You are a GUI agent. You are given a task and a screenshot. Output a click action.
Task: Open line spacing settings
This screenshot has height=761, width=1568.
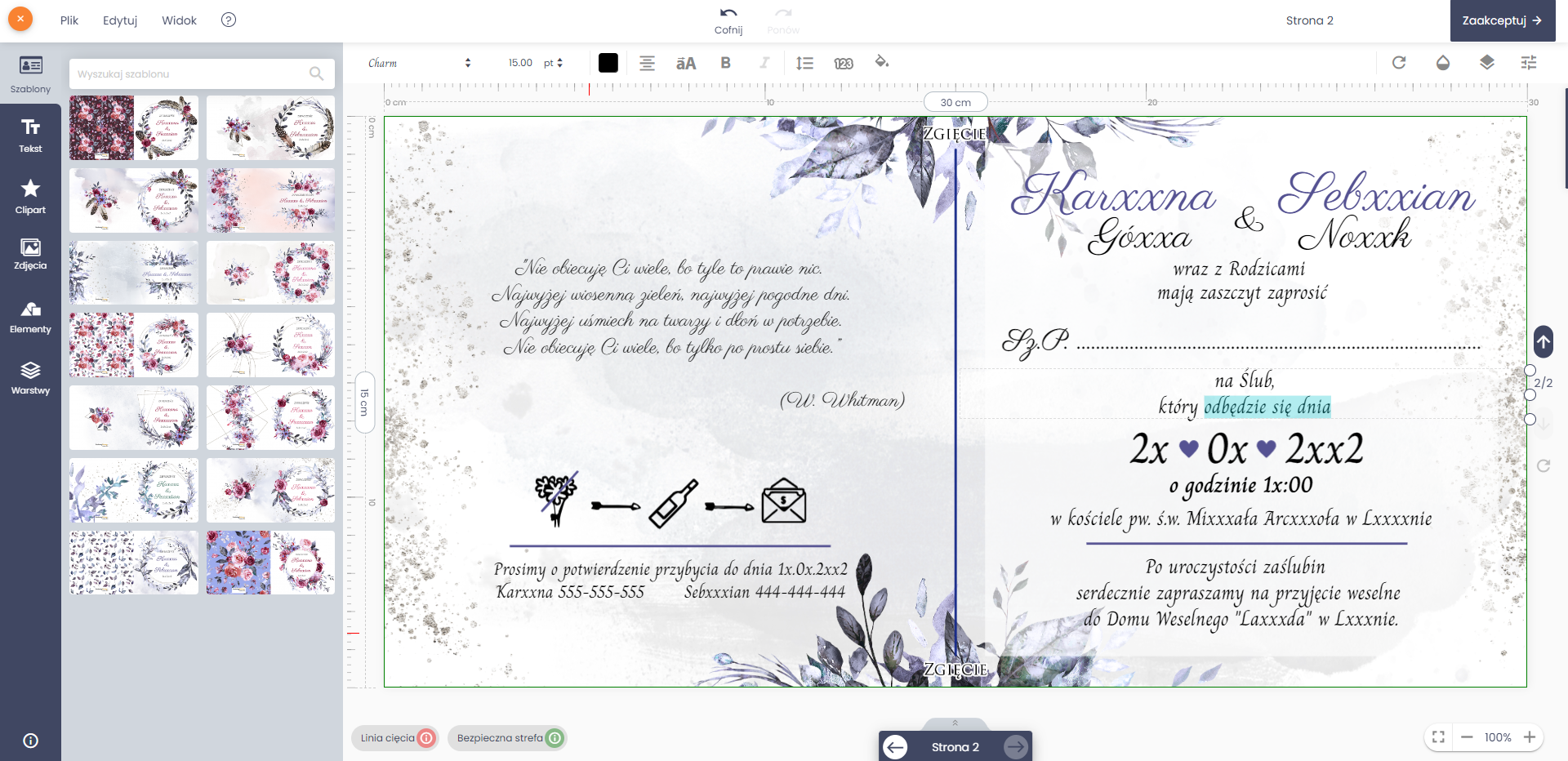click(x=804, y=63)
